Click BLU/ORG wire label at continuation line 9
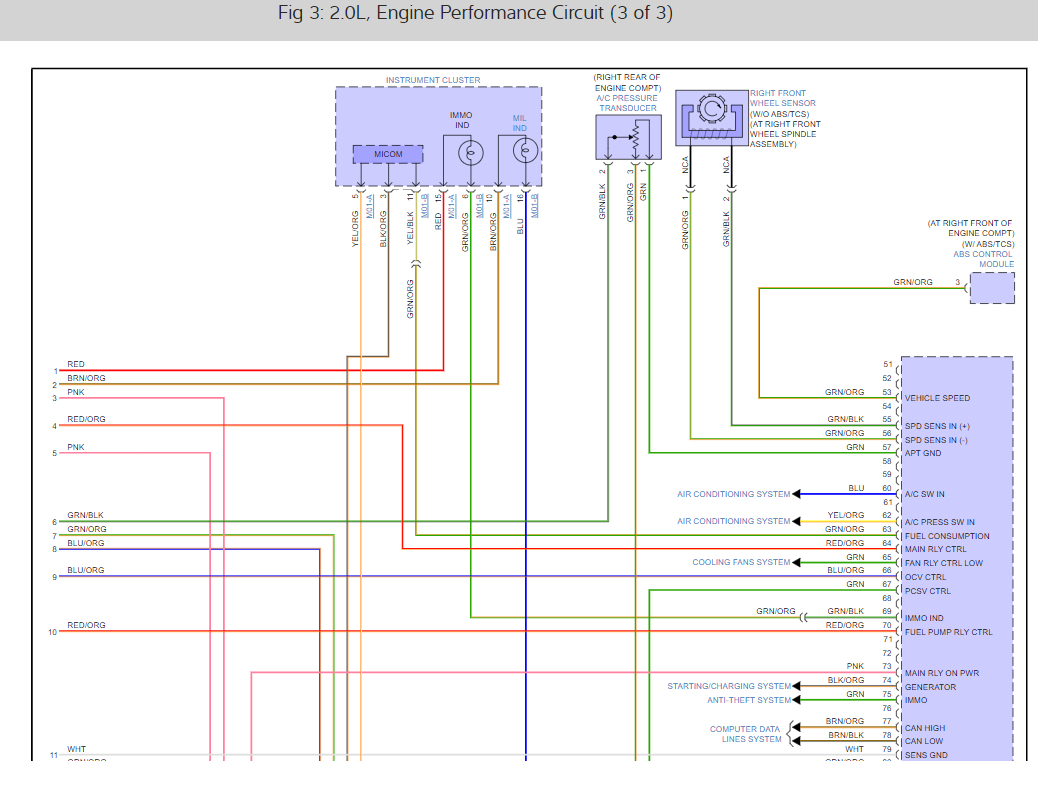The width and height of the screenshot is (1038, 785). (x=85, y=570)
